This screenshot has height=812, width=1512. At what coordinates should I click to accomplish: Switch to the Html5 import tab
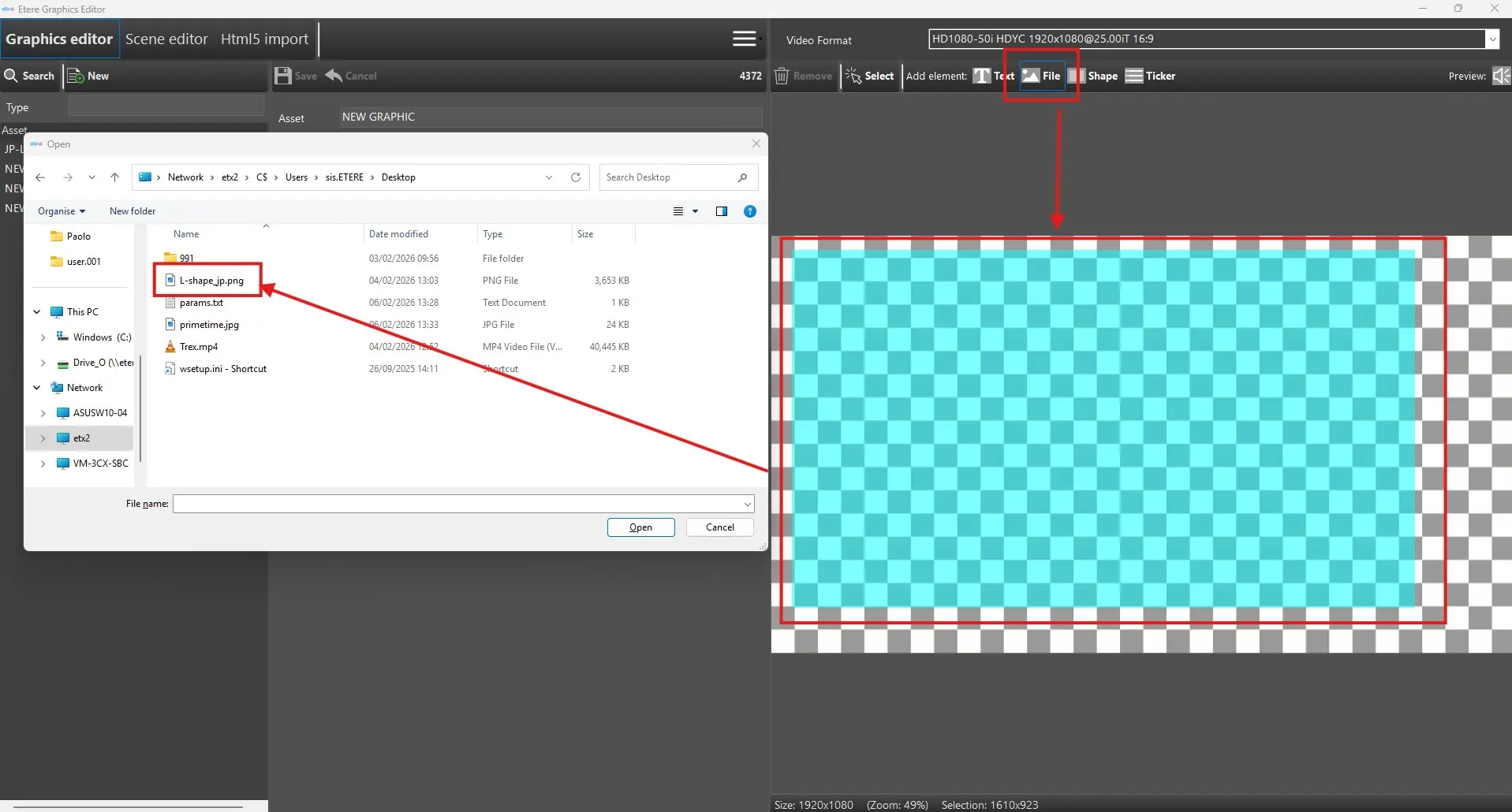(x=264, y=39)
